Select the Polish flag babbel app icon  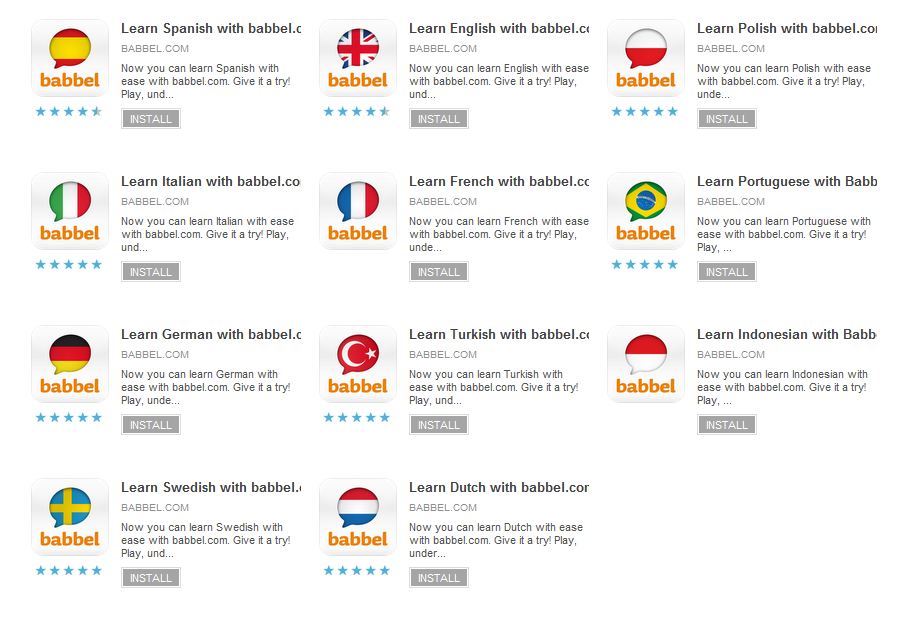click(645, 58)
